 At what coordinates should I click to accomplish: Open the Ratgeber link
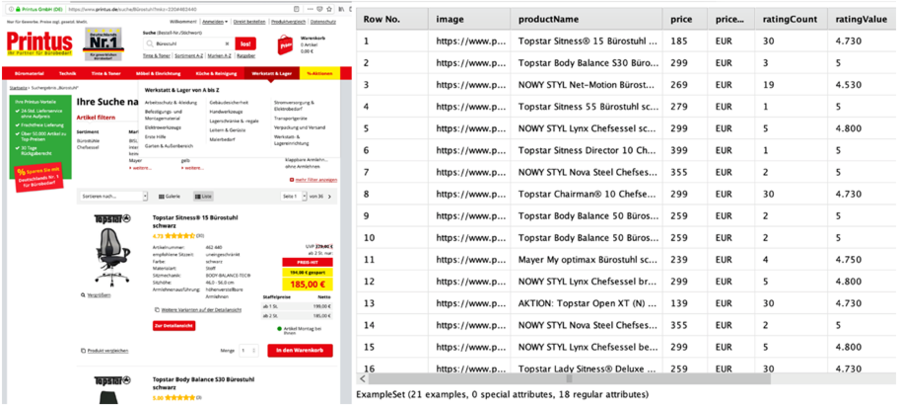[x=246, y=56]
